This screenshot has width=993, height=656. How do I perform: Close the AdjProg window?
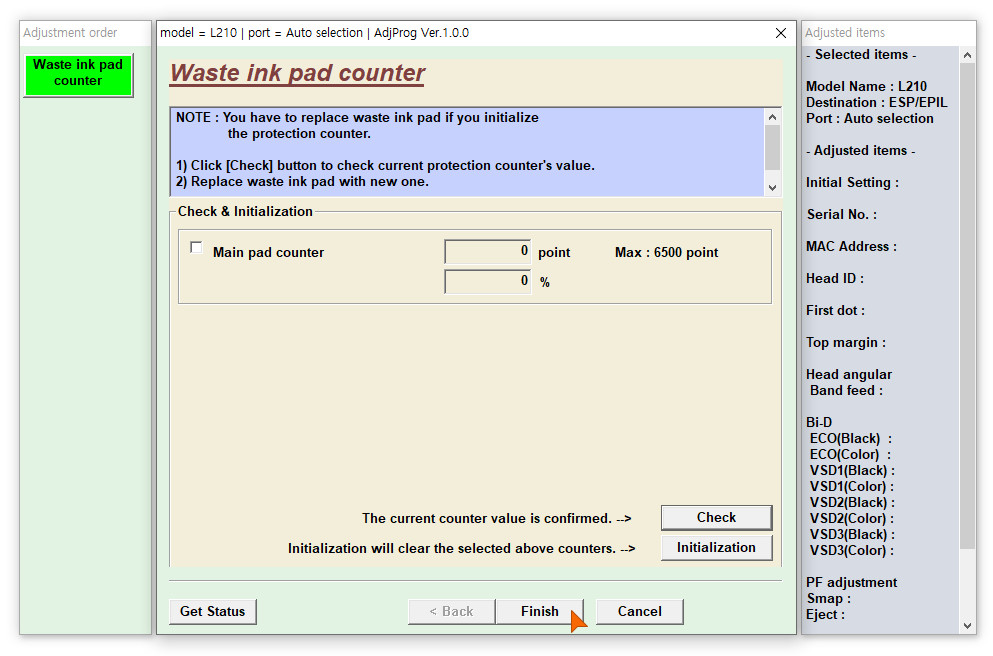click(x=781, y=33)
